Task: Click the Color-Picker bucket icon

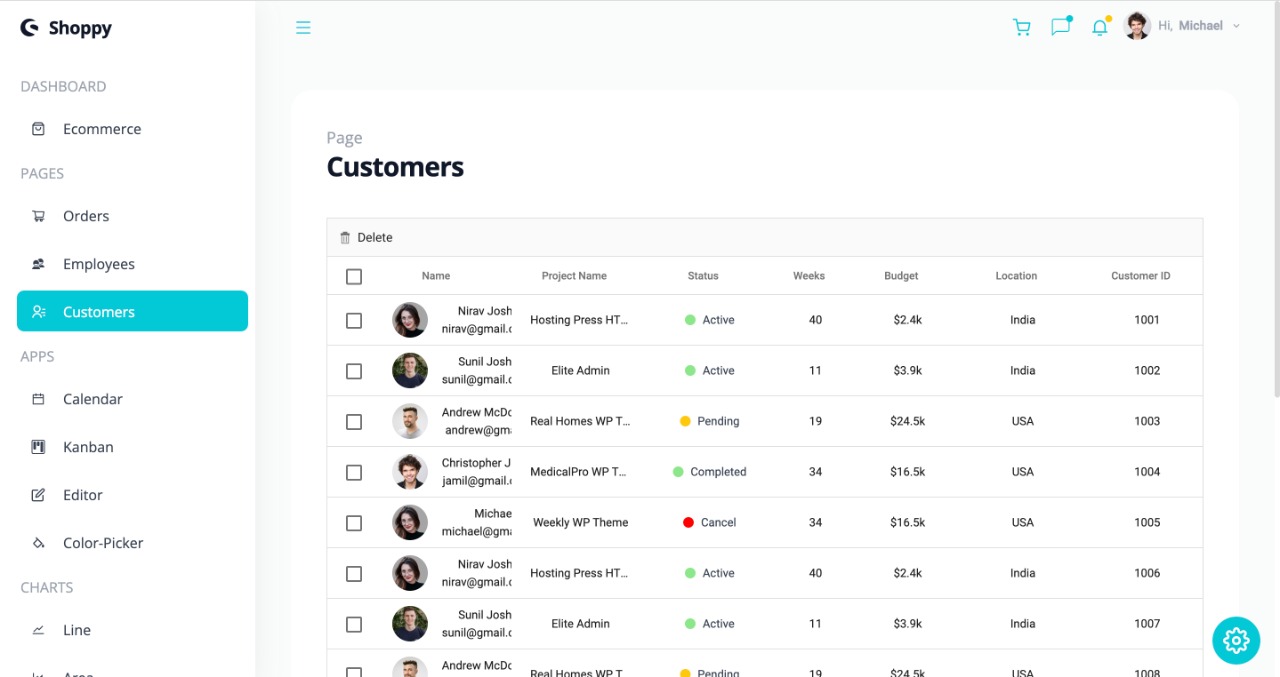Action: point(38,543)
